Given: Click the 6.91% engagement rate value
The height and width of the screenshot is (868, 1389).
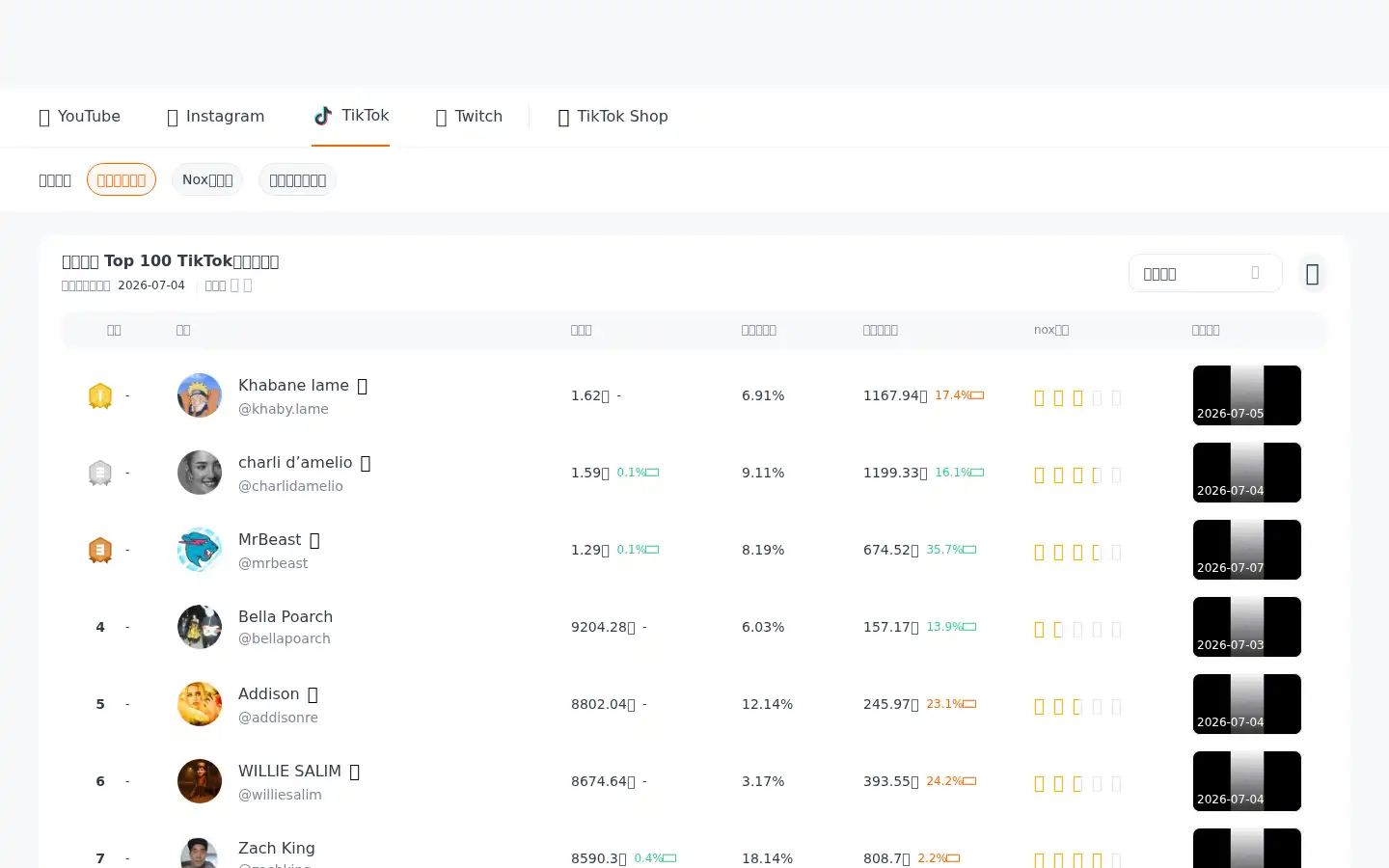Looking at the screenshot, I should (763, 395).
